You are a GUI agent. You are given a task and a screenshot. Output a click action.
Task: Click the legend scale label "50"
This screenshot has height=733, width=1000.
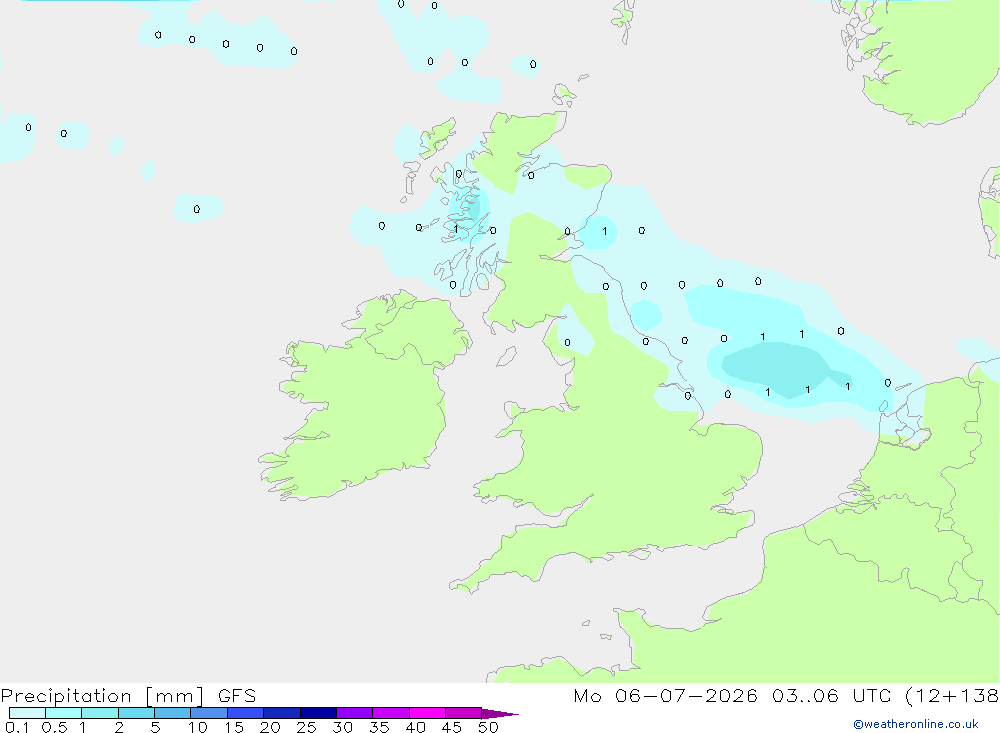pos(488,727)
